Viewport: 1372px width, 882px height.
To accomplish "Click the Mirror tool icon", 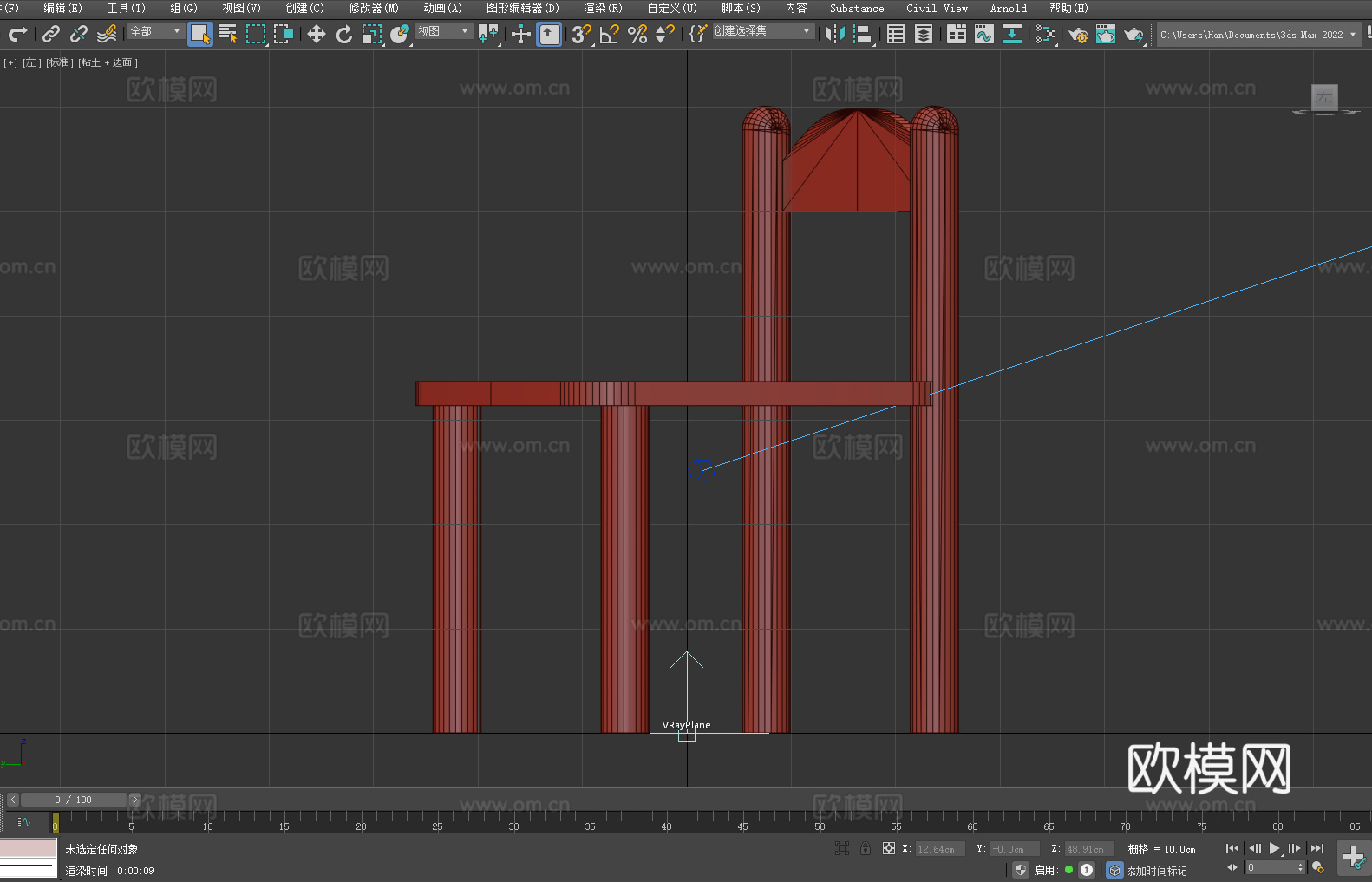I will click(x=835, y=34).
